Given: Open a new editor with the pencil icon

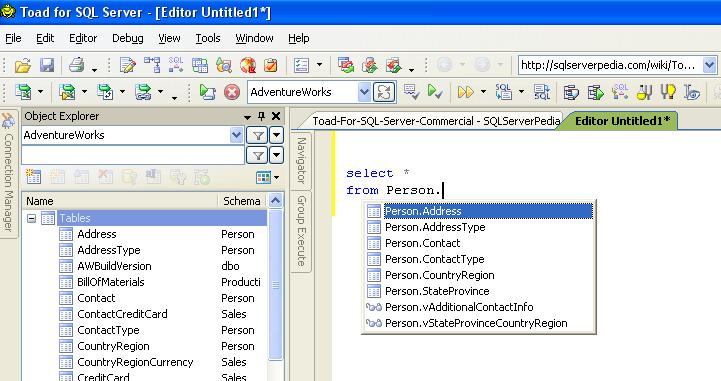Looking at the screenshot, I should tap(127, 65).
